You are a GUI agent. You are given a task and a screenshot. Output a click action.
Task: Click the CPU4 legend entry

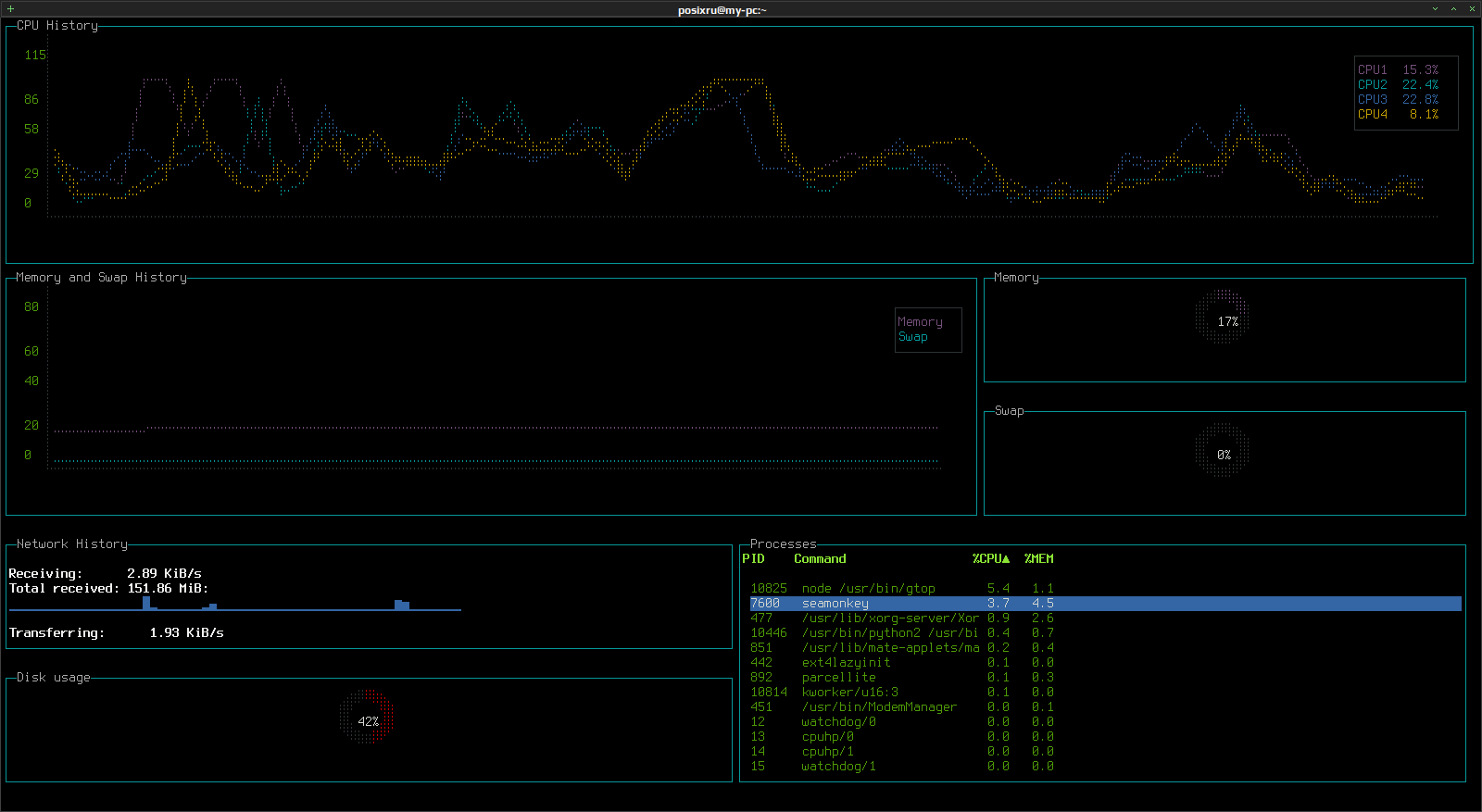[1399, 114]
